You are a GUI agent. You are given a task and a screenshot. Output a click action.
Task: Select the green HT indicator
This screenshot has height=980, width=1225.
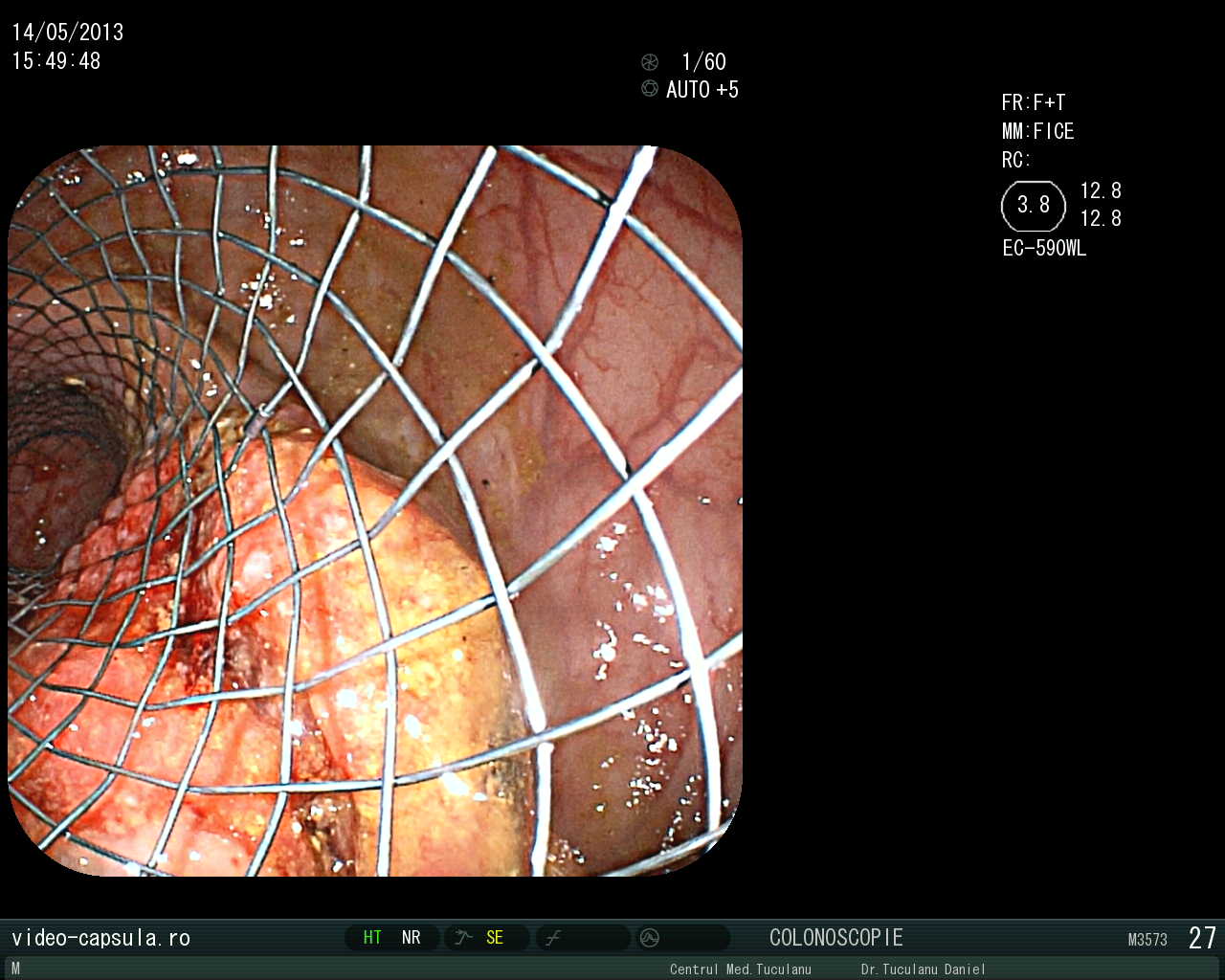372,938
